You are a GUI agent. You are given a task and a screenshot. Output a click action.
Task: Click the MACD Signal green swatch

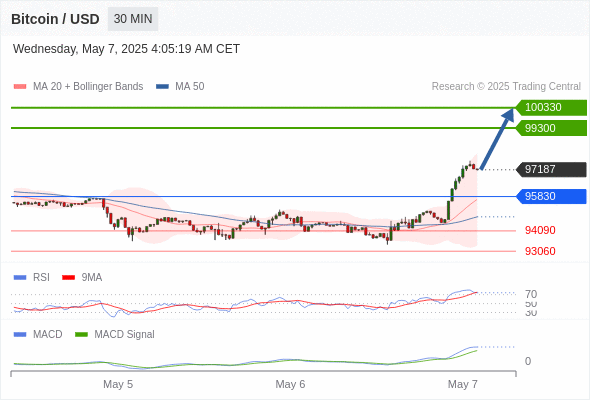(x=81, y=334)
